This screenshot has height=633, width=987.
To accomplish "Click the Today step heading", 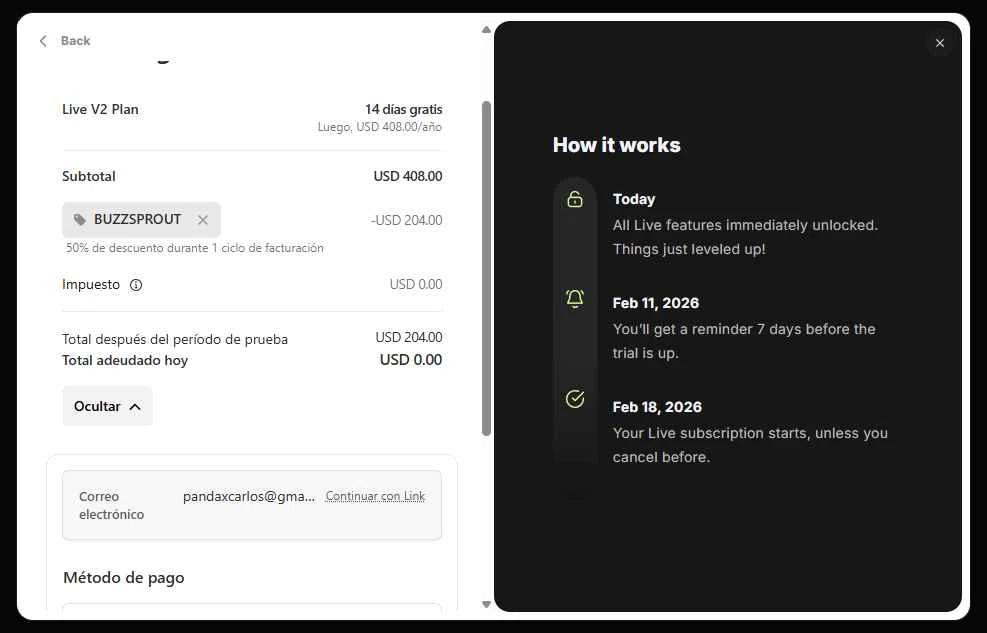I will [x=634, y=199].
